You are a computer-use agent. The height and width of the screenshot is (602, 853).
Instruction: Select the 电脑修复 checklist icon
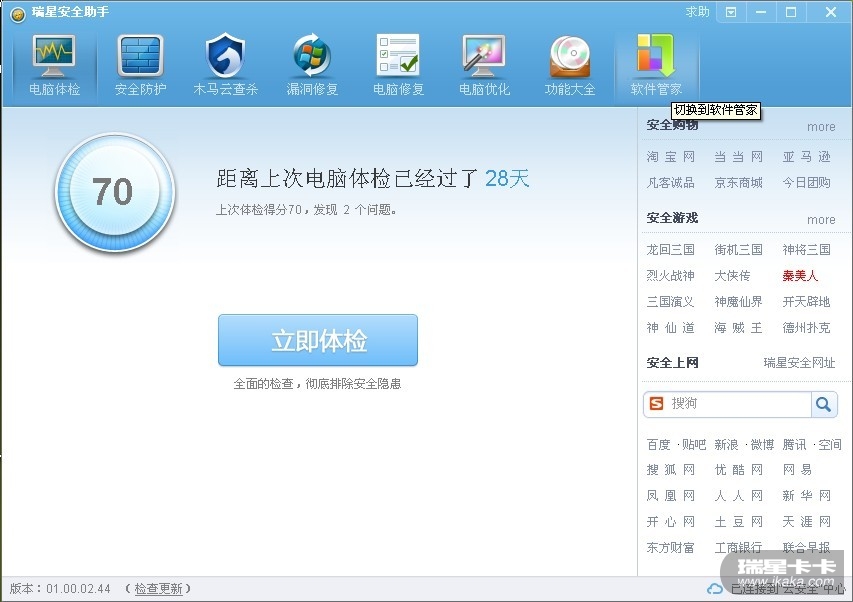[x=398, y=55]
